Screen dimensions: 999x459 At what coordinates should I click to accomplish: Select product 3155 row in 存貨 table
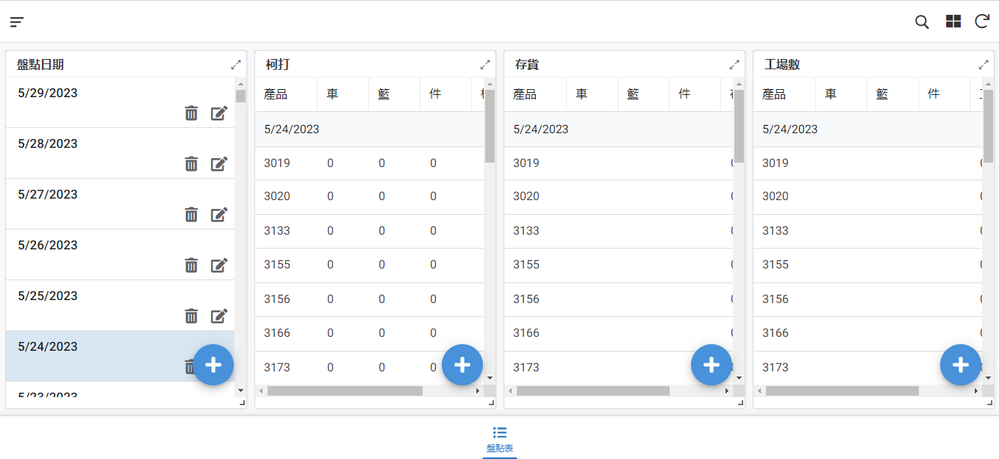tap(619, 265)
